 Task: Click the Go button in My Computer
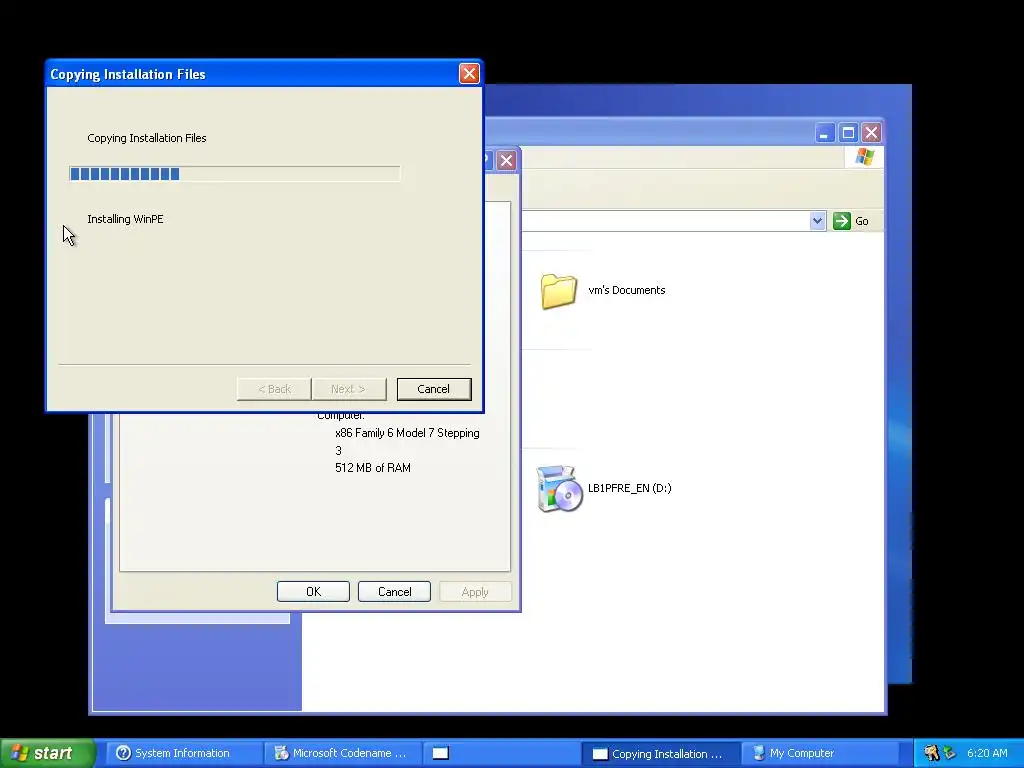pyautogui.click(x=851, y=221)
